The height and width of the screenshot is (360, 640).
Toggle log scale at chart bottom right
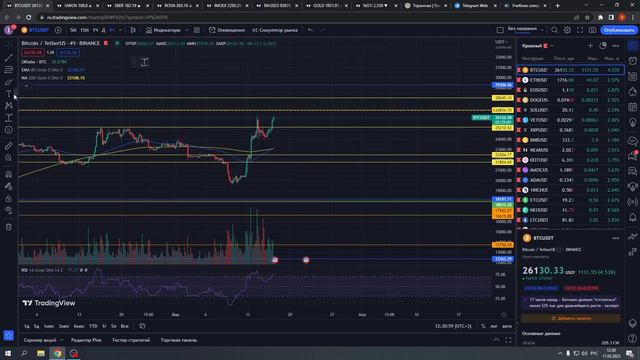[x=494, y=326]
